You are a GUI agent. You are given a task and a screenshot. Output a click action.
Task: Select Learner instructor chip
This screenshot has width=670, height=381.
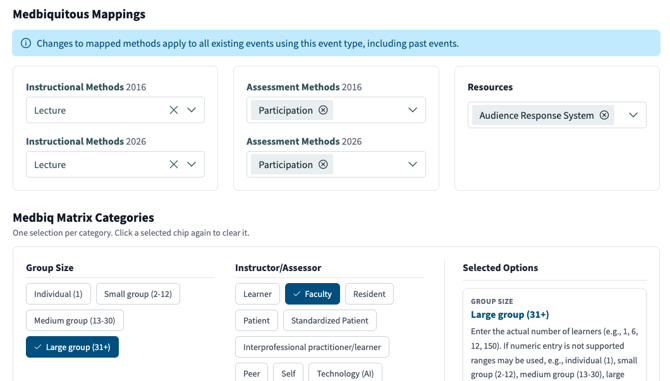[257, 294]
